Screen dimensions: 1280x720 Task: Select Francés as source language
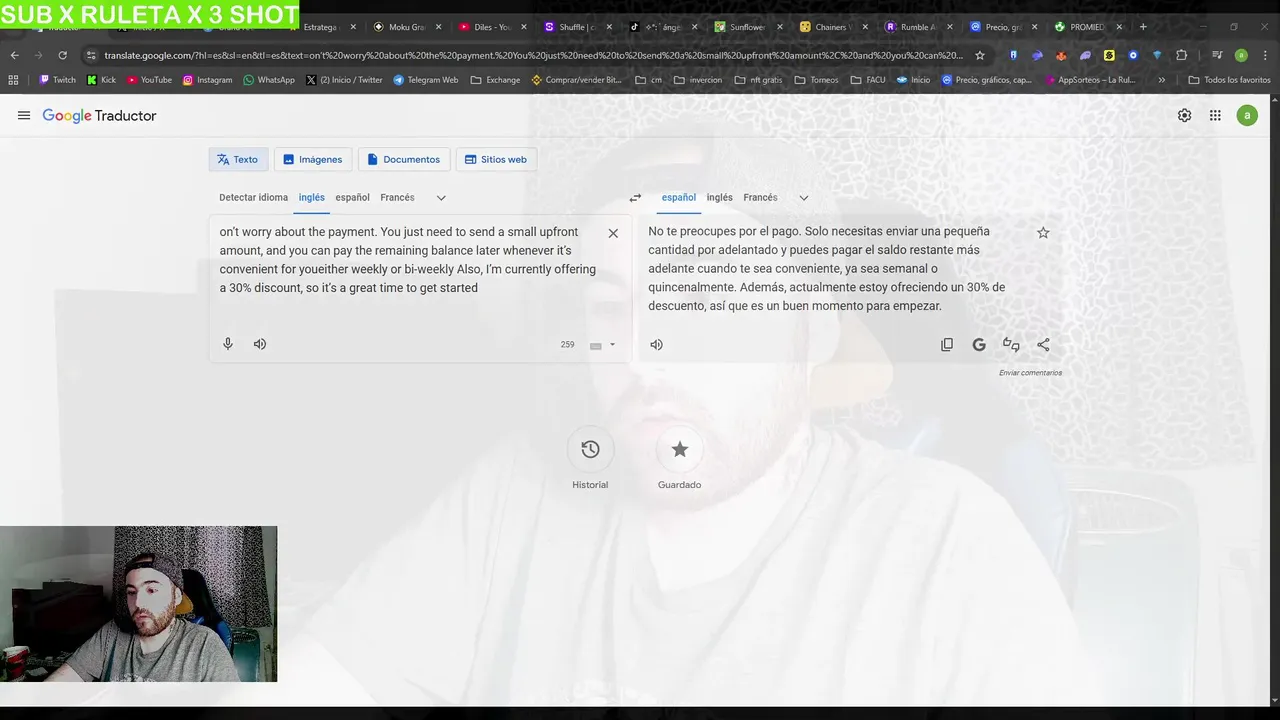tap(397, 198)
